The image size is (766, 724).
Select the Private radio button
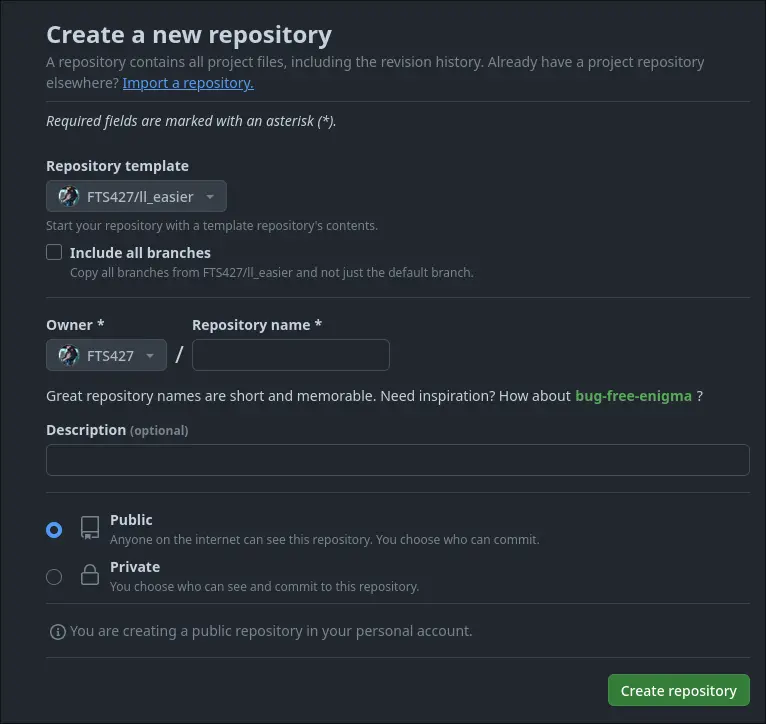54,576
